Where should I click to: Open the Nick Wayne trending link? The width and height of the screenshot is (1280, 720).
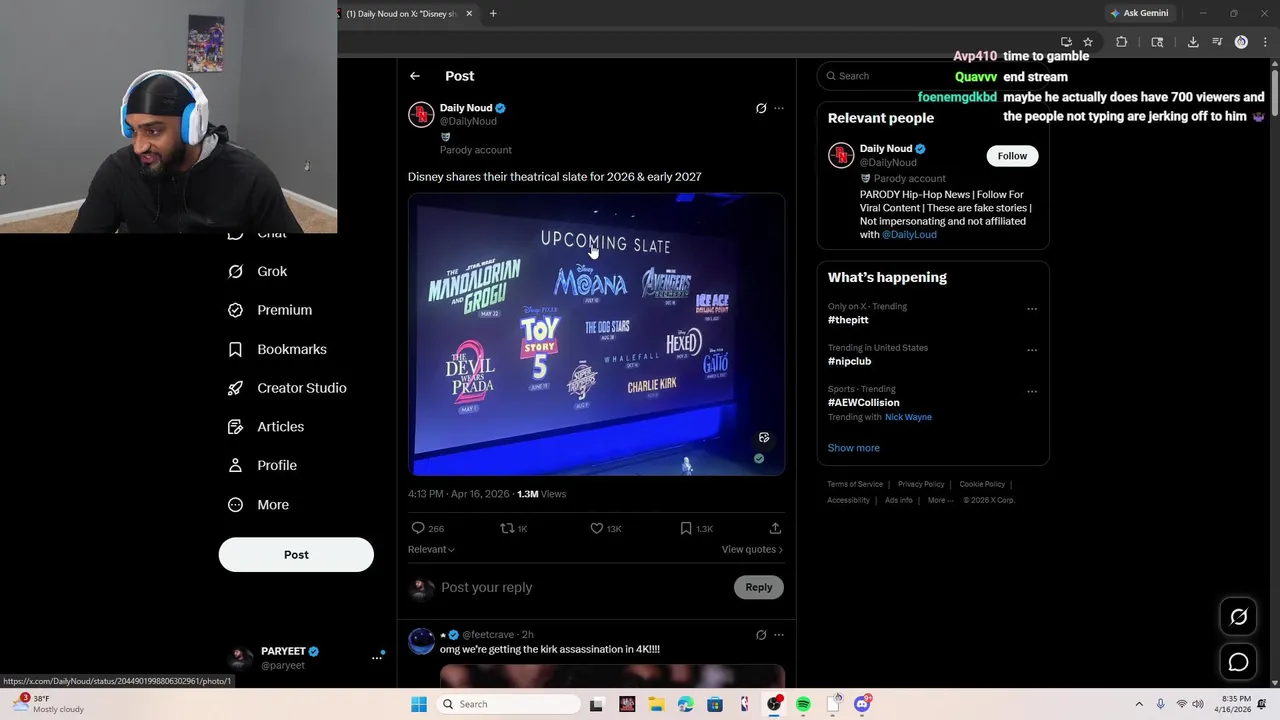[x=908, y=417]
